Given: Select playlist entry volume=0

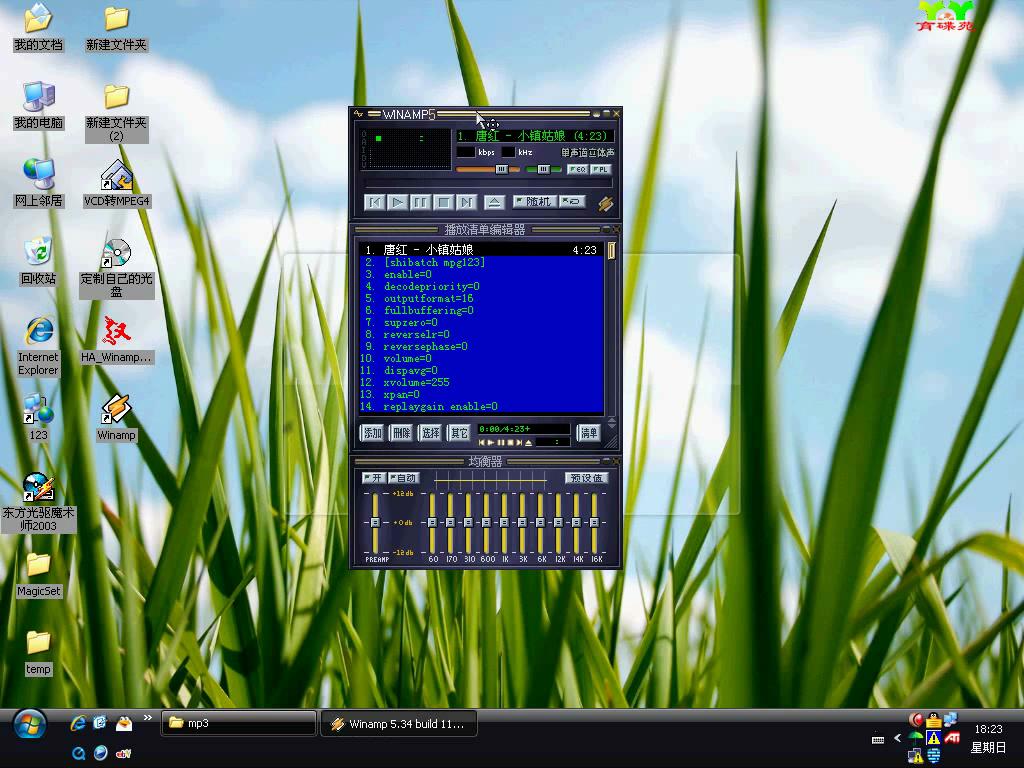Looking at the screenshot, I should 481,358.
